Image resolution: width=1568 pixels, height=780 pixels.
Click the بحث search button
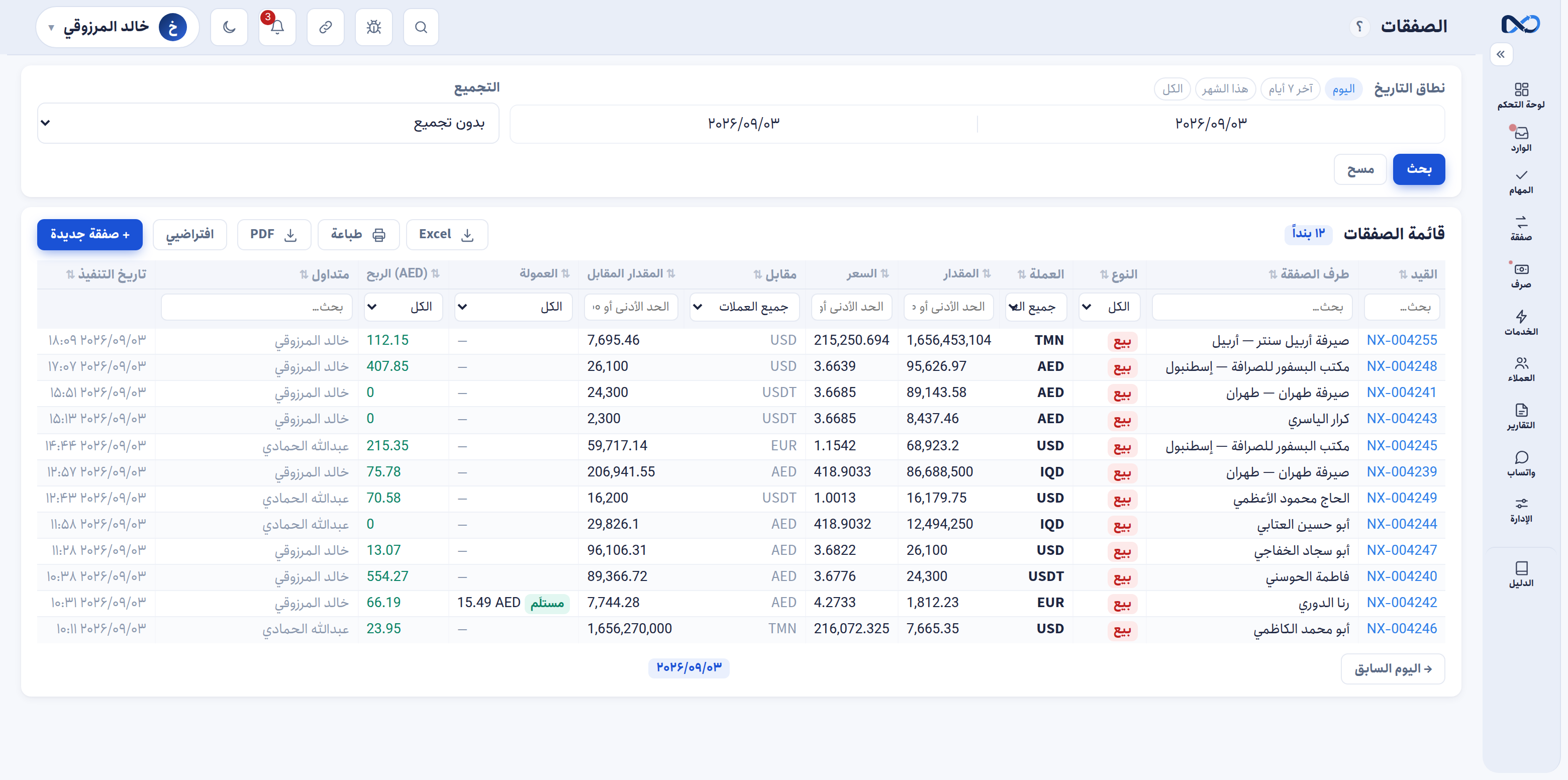pos(1419,169)
